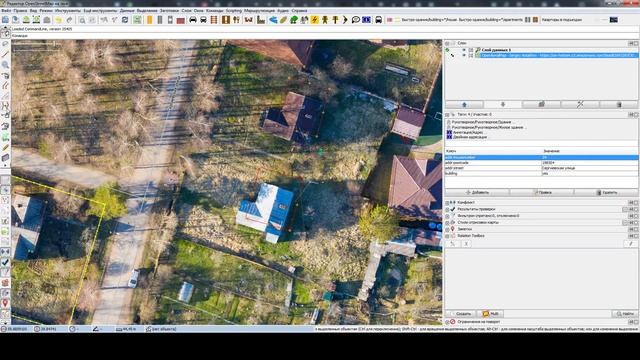
Task: Click the first black car preset icon
Action: click(193, 20)
